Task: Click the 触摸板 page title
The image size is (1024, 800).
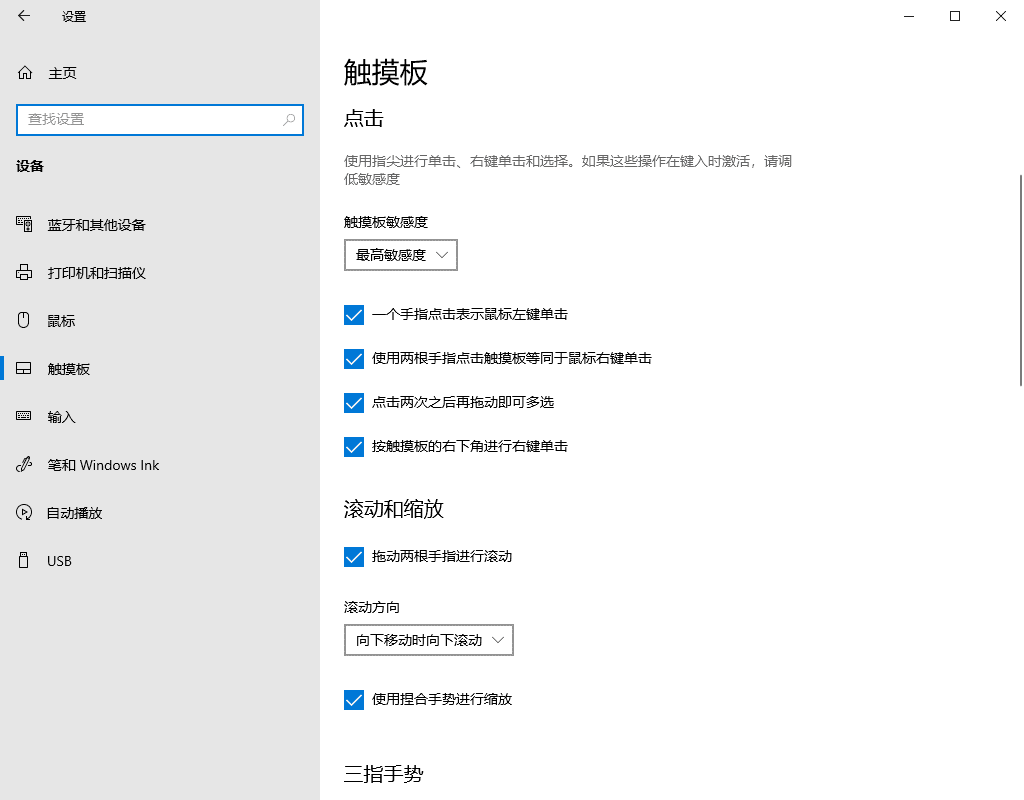Action: (386, 72)
